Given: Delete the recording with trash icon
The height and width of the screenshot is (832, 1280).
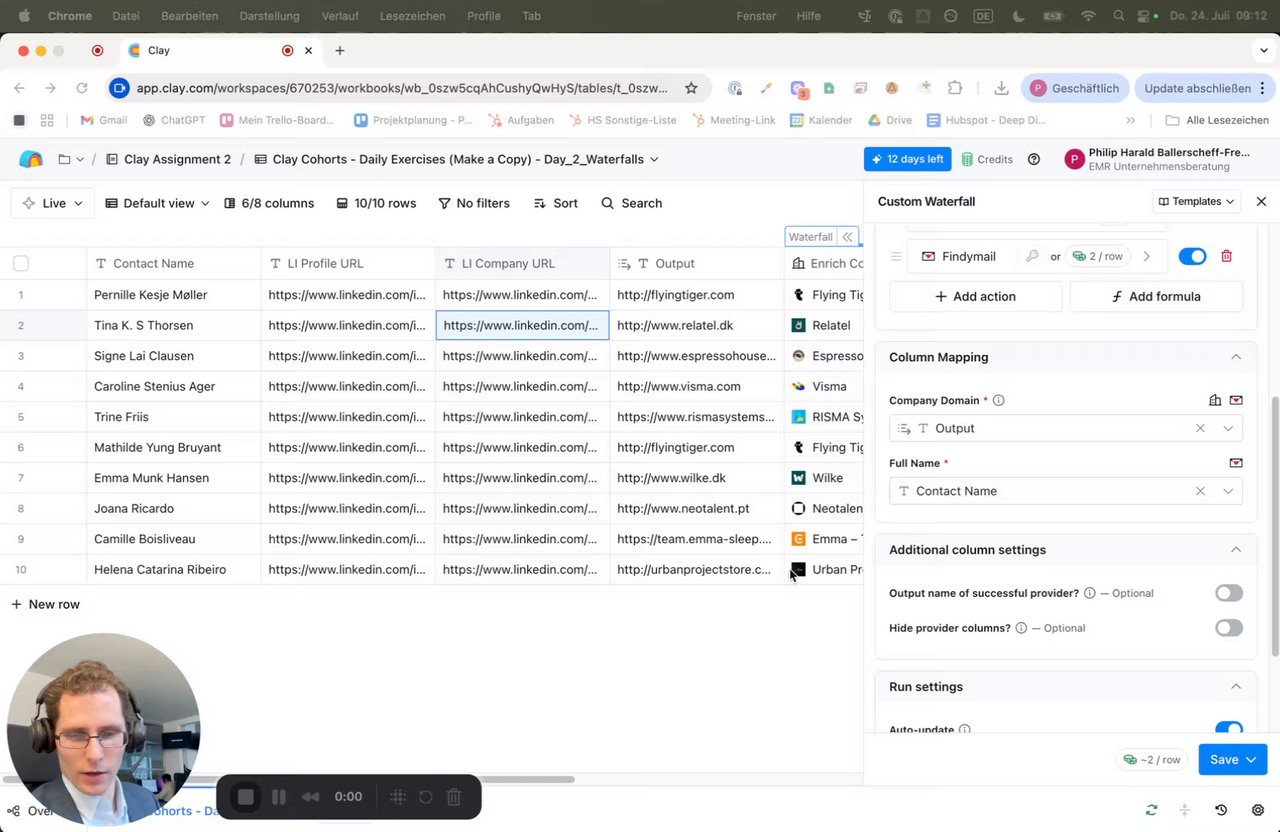Looking at the screenshot, I should point(453,797).
